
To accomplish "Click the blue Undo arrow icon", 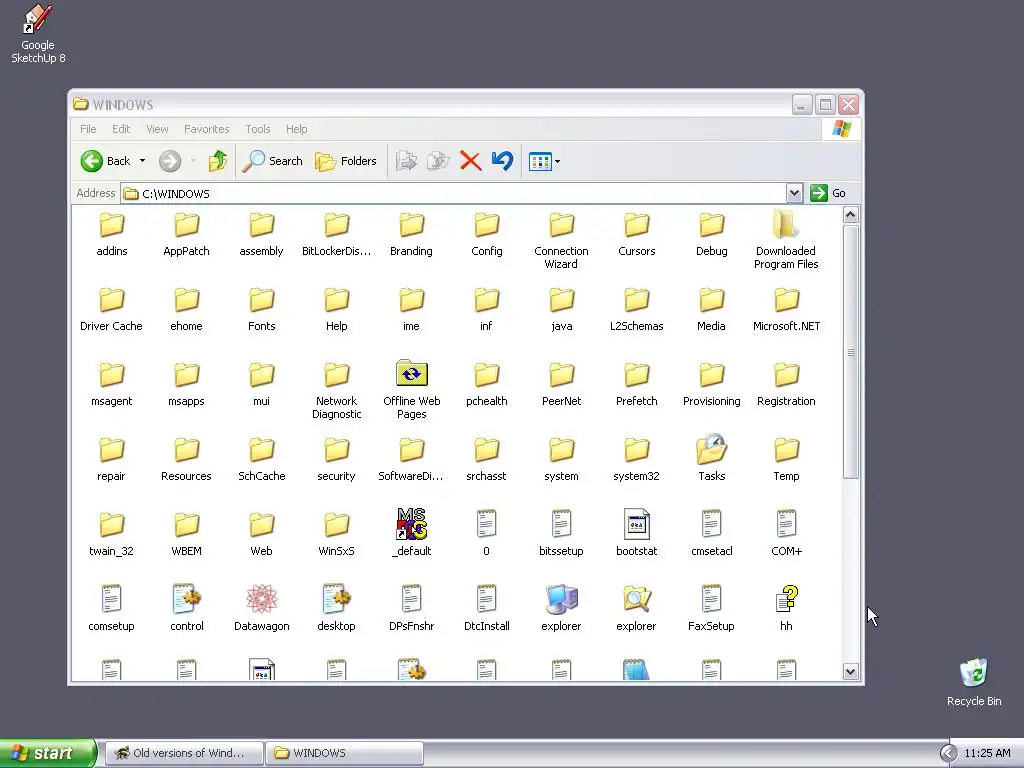I will point(502,161).
